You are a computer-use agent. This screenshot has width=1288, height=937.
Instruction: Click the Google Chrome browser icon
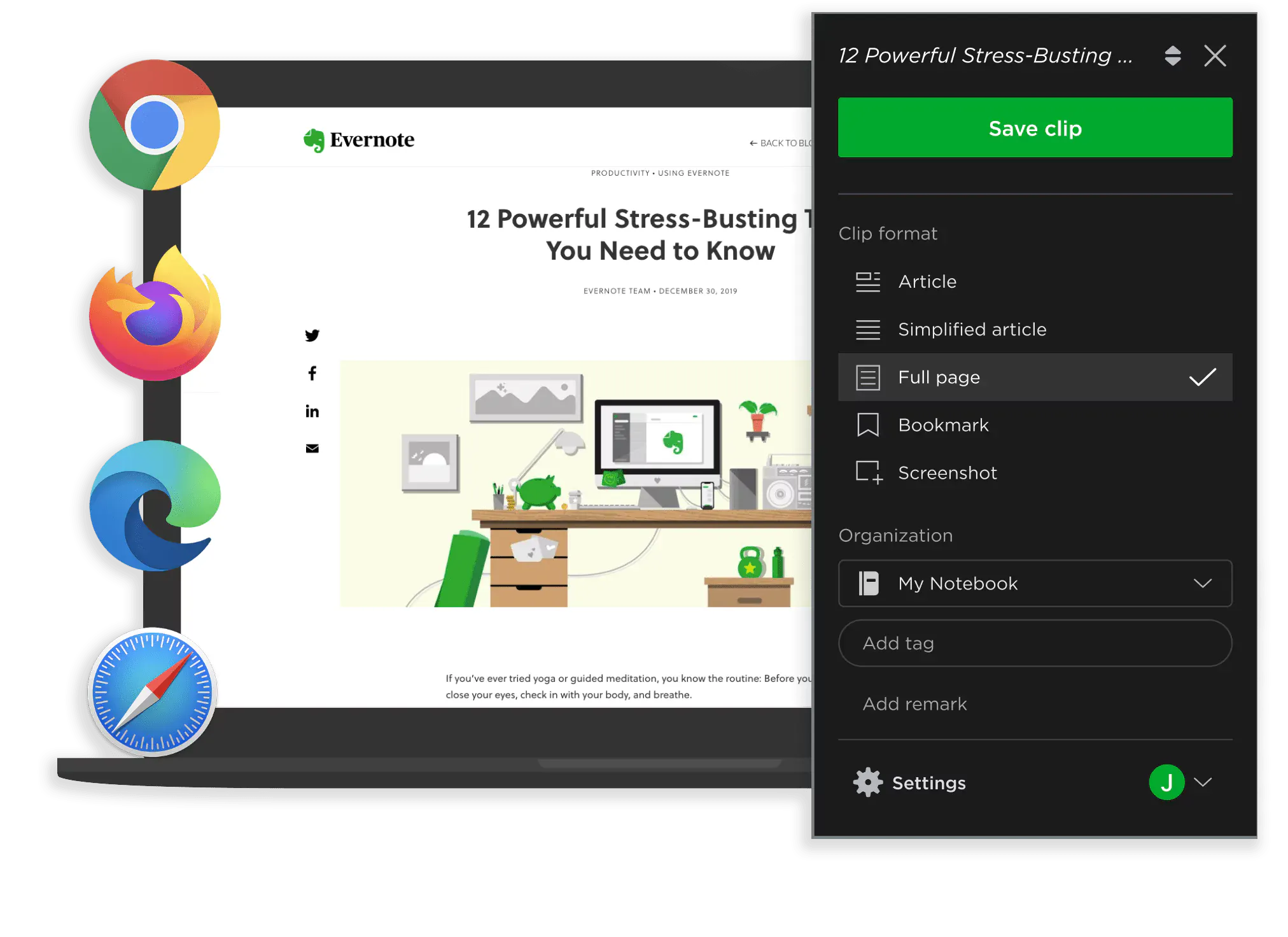155,125
